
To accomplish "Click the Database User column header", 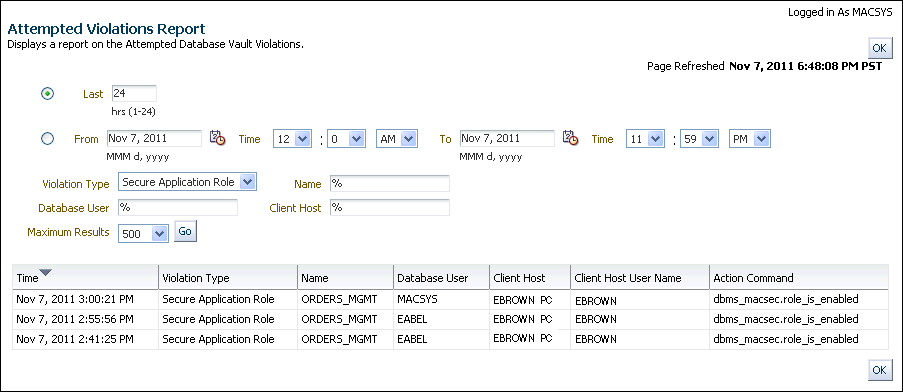I will pyautogui.click(x=442, y=277).
